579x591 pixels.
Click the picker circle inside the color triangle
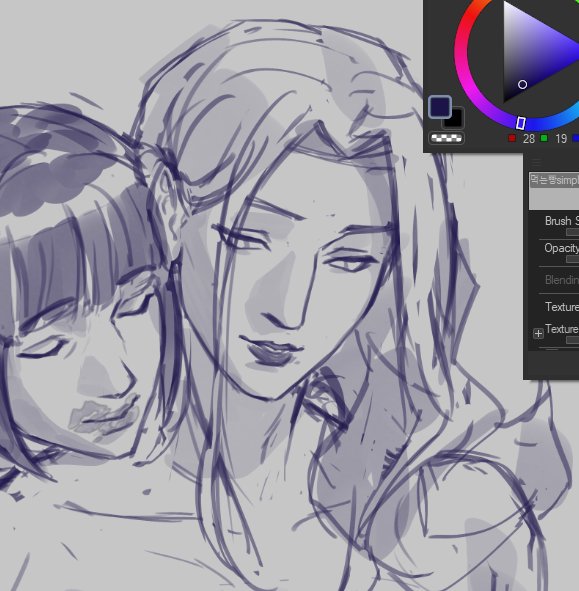pyautogui.click(x=522, y=84)
